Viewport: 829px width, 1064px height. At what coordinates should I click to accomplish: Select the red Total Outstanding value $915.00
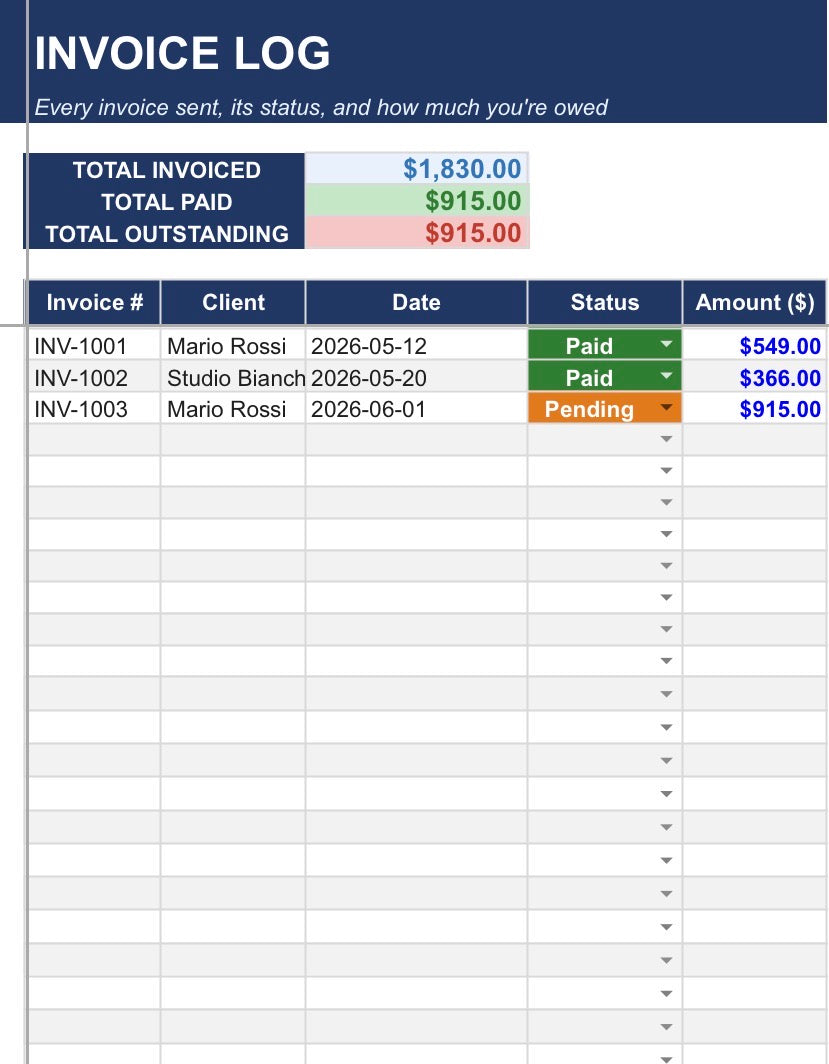417,233
